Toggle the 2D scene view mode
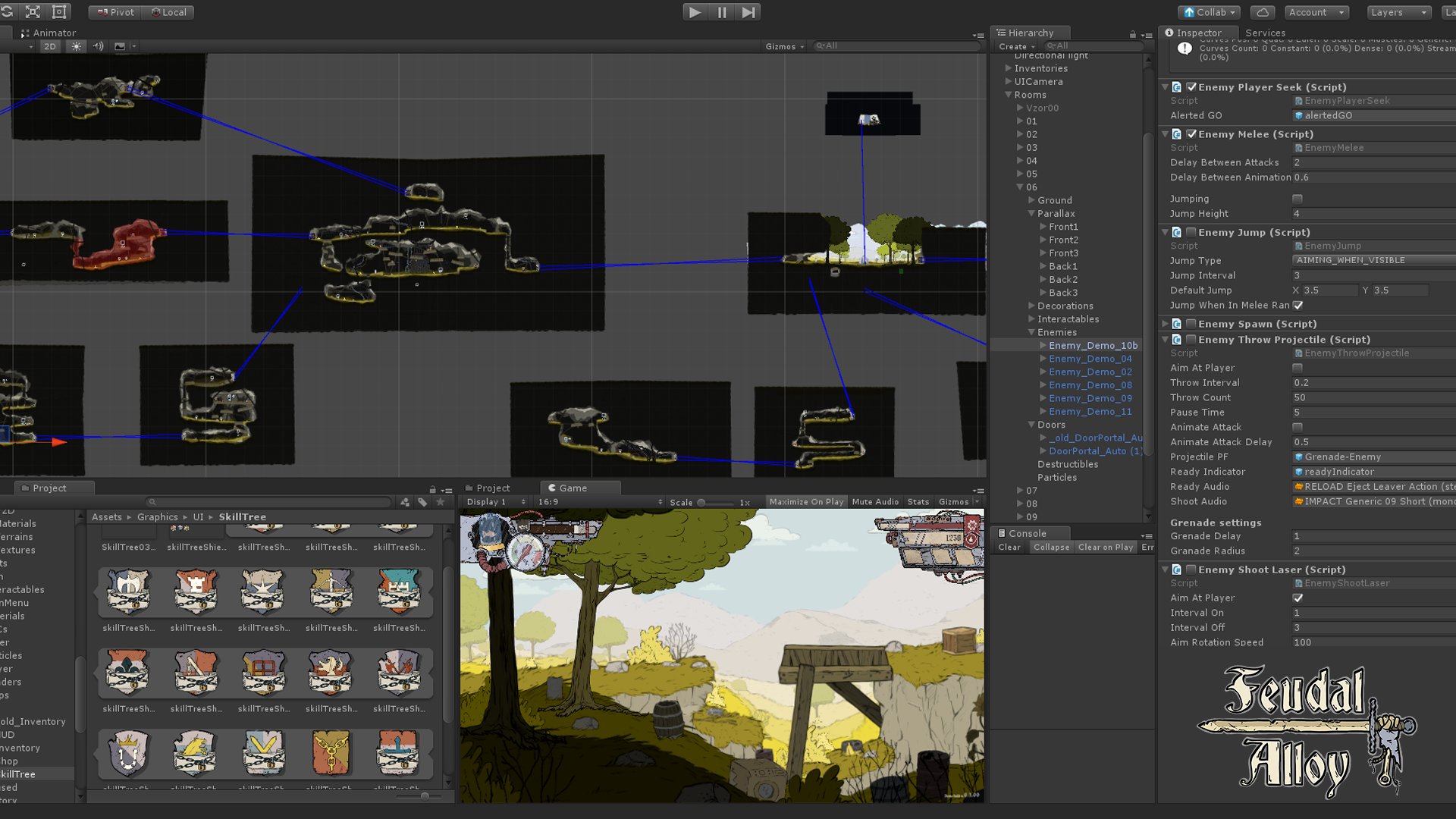Screen dimensions: 1456x819 (x=50, y=46)
